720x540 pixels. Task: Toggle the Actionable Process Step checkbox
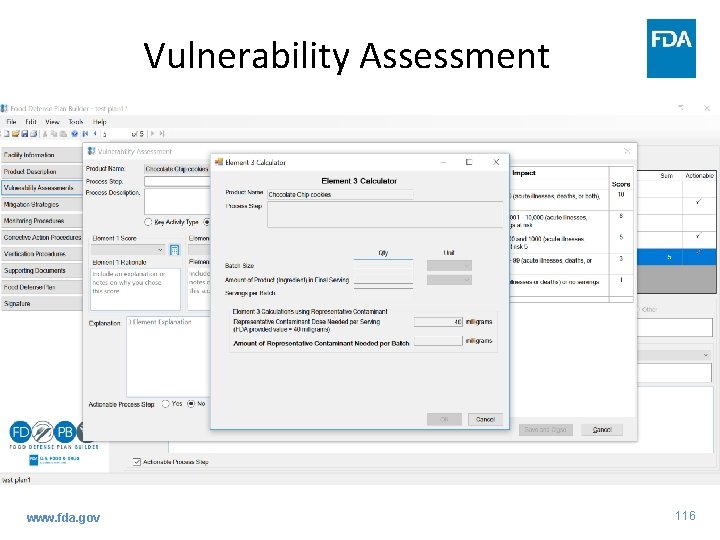pos(136,461)
